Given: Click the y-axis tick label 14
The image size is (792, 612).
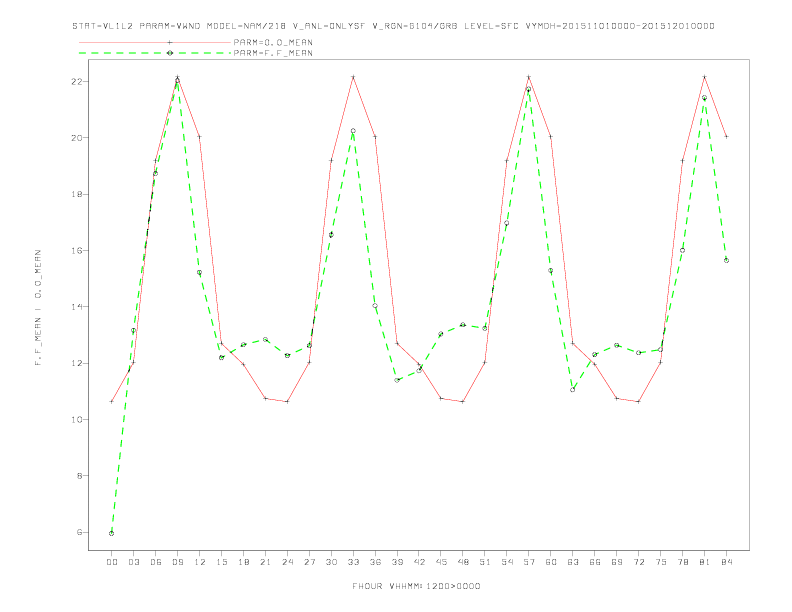Looking at the screenshot, I should (x=78, y=307).
